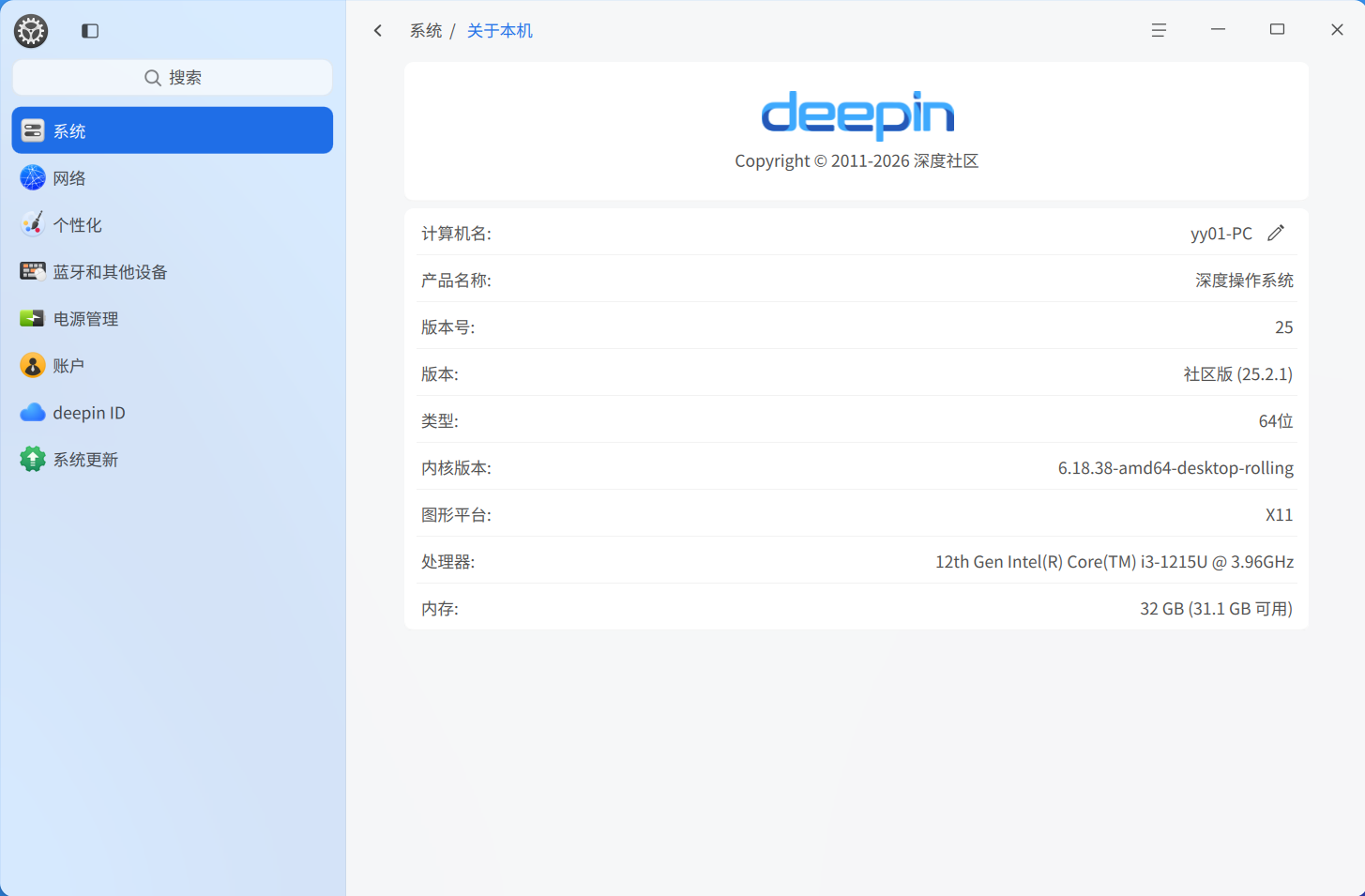Click the 系统更新 upgrade icon

point(33,459)
